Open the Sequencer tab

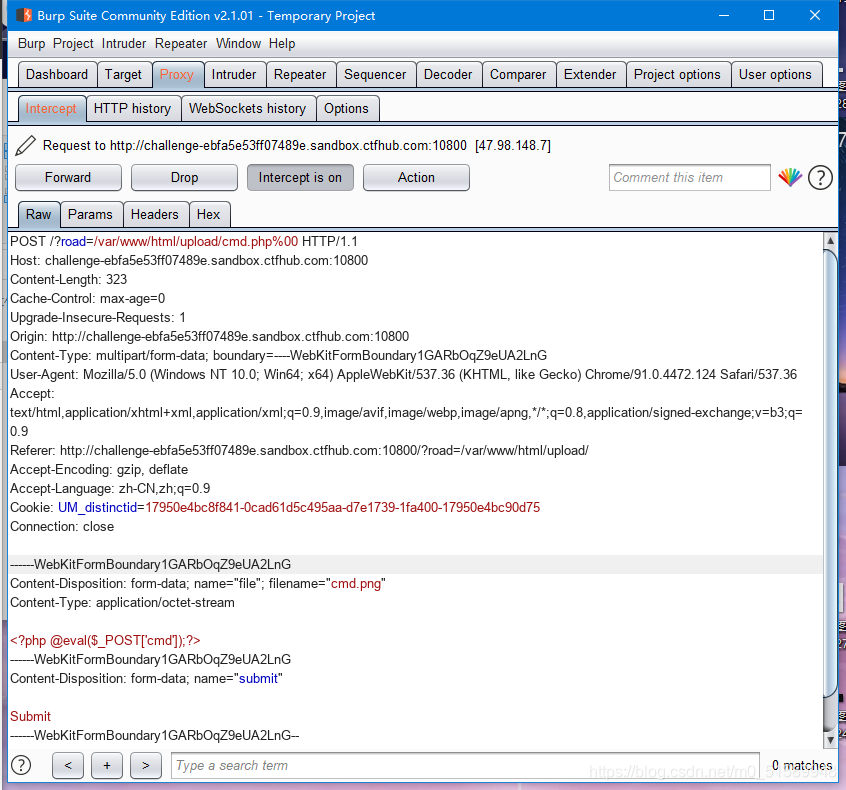coord(376,74)
